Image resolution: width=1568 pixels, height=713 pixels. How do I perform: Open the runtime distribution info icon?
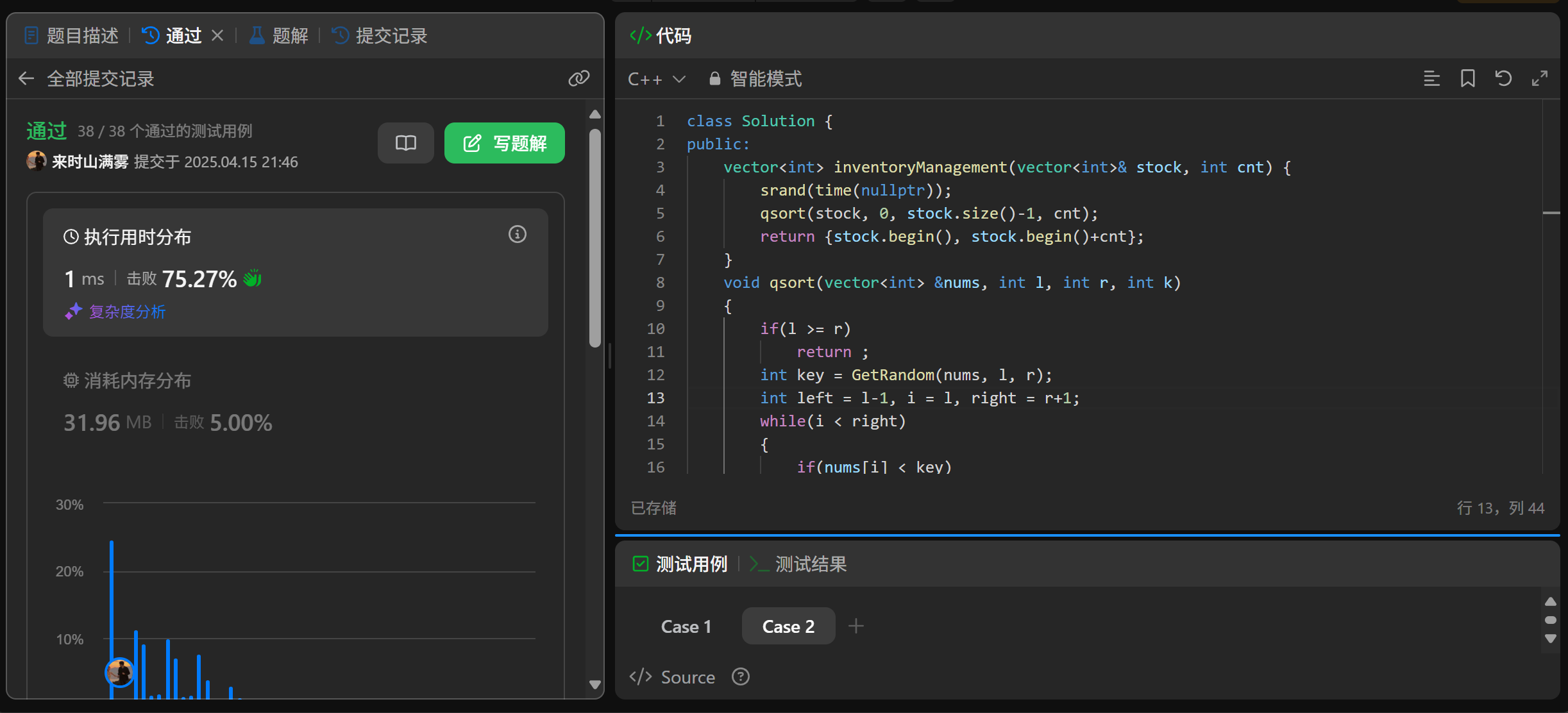(x=517, y=235)
